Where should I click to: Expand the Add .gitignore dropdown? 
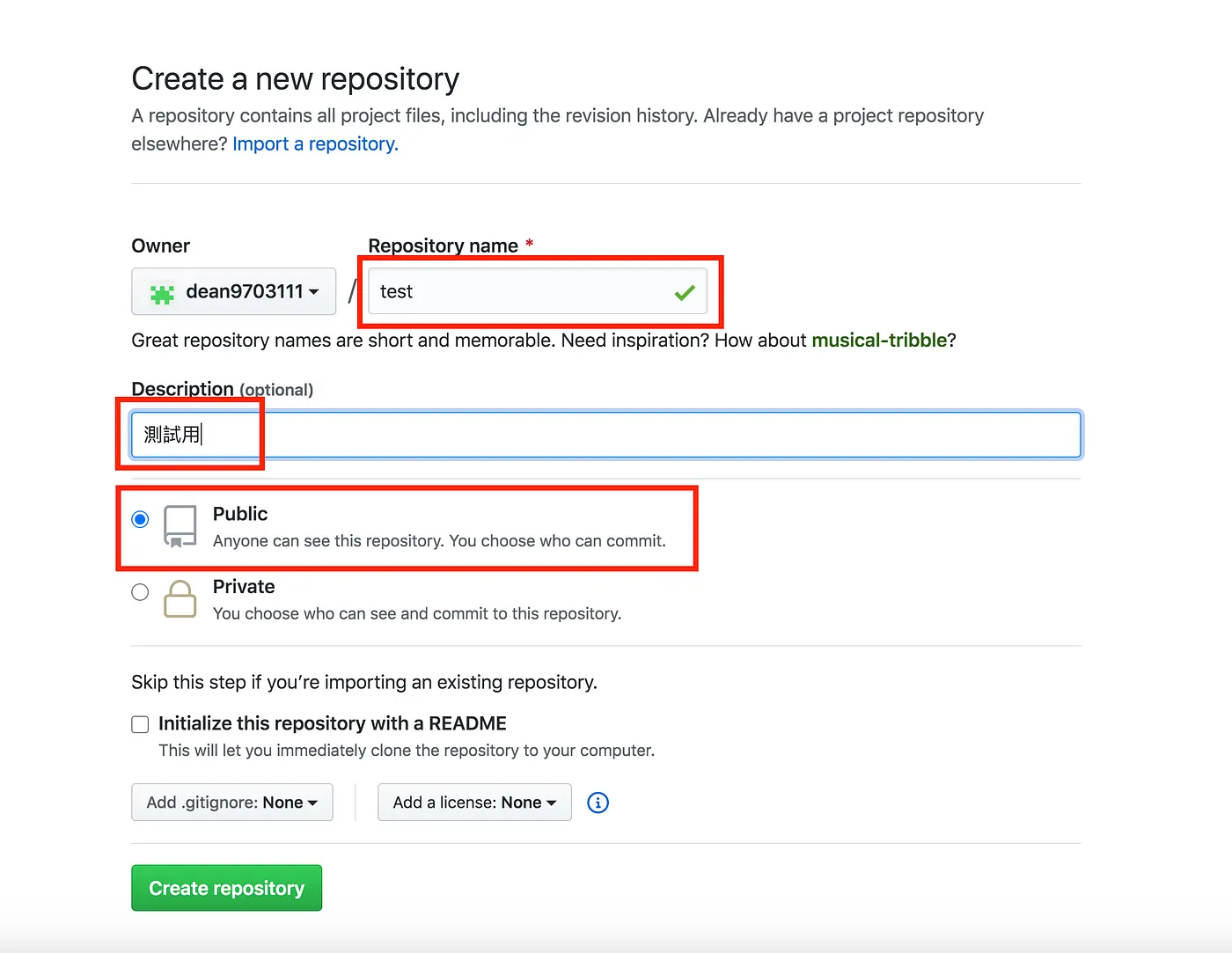(x=232, y=803)
